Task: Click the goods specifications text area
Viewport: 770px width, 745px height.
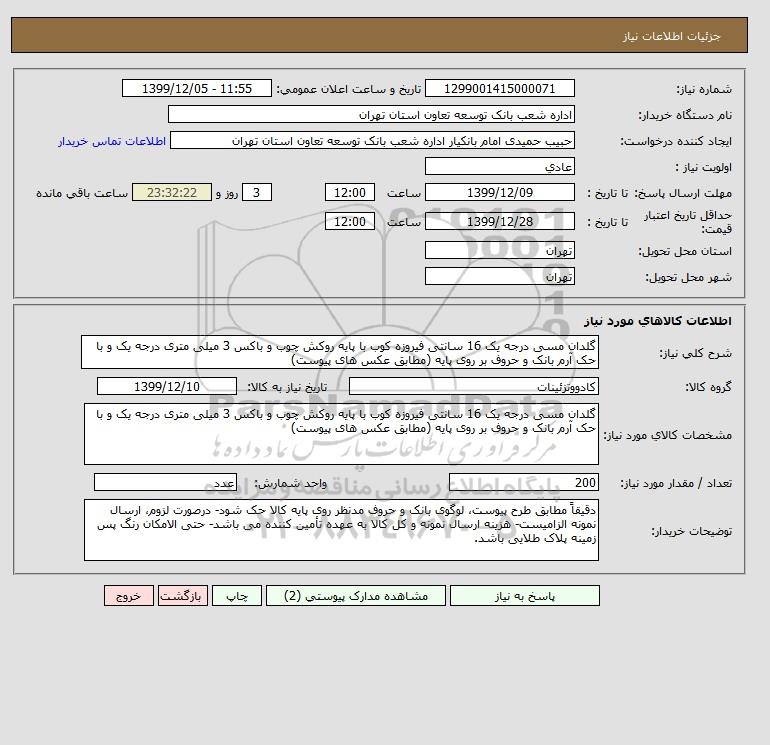Action: 341,434
